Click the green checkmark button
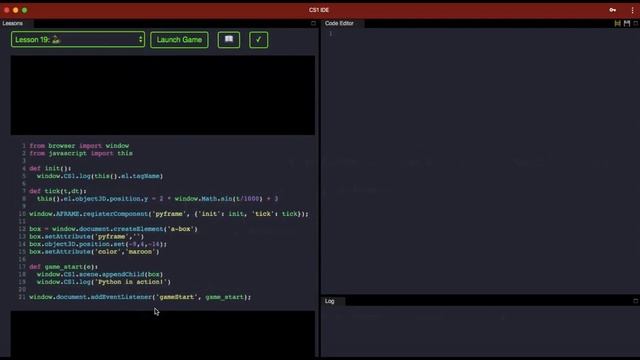The height and width of the screenshot is (360, 640). click(258, 40)
